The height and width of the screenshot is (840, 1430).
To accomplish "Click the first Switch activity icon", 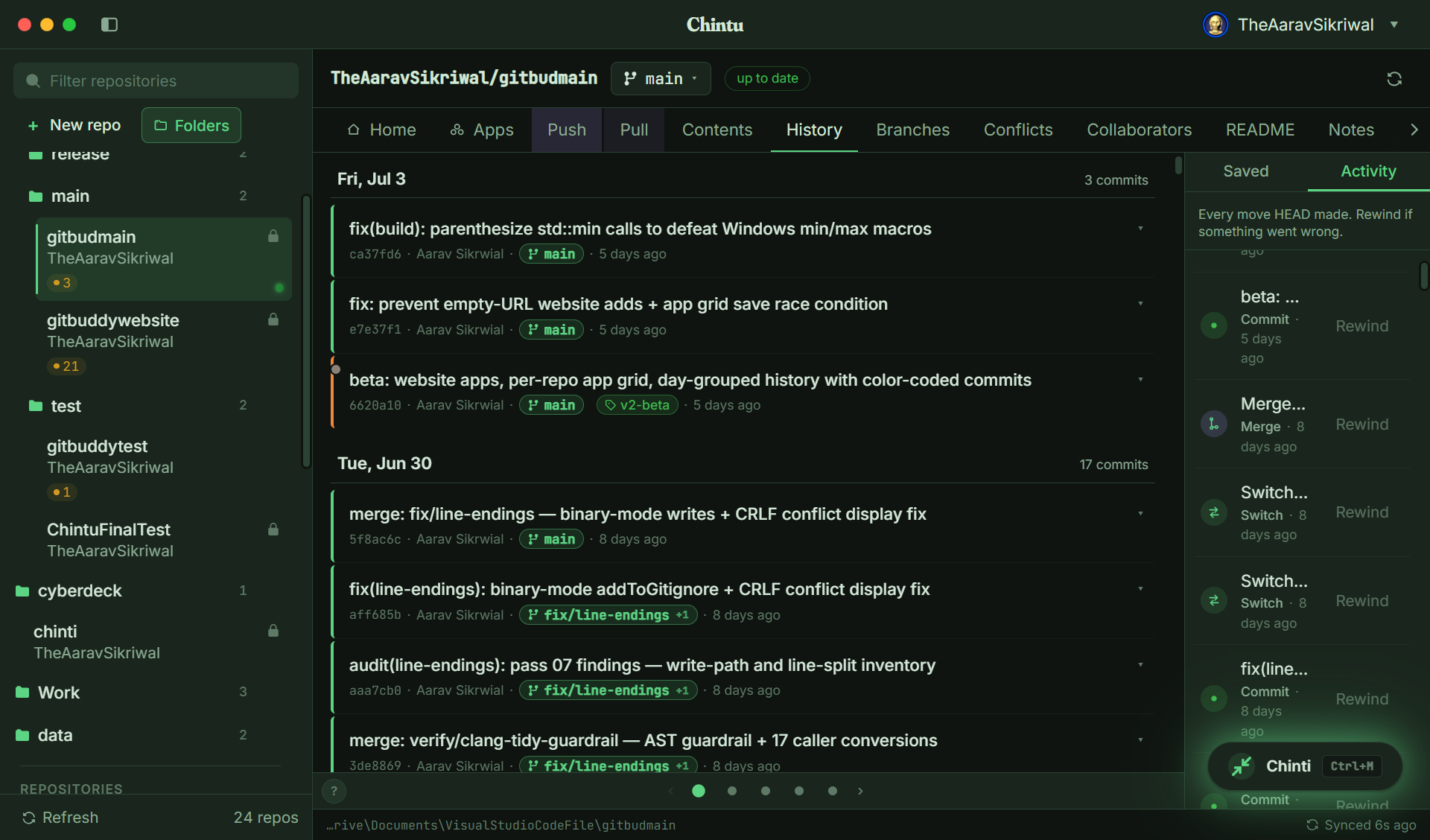I will (1214, 512).
